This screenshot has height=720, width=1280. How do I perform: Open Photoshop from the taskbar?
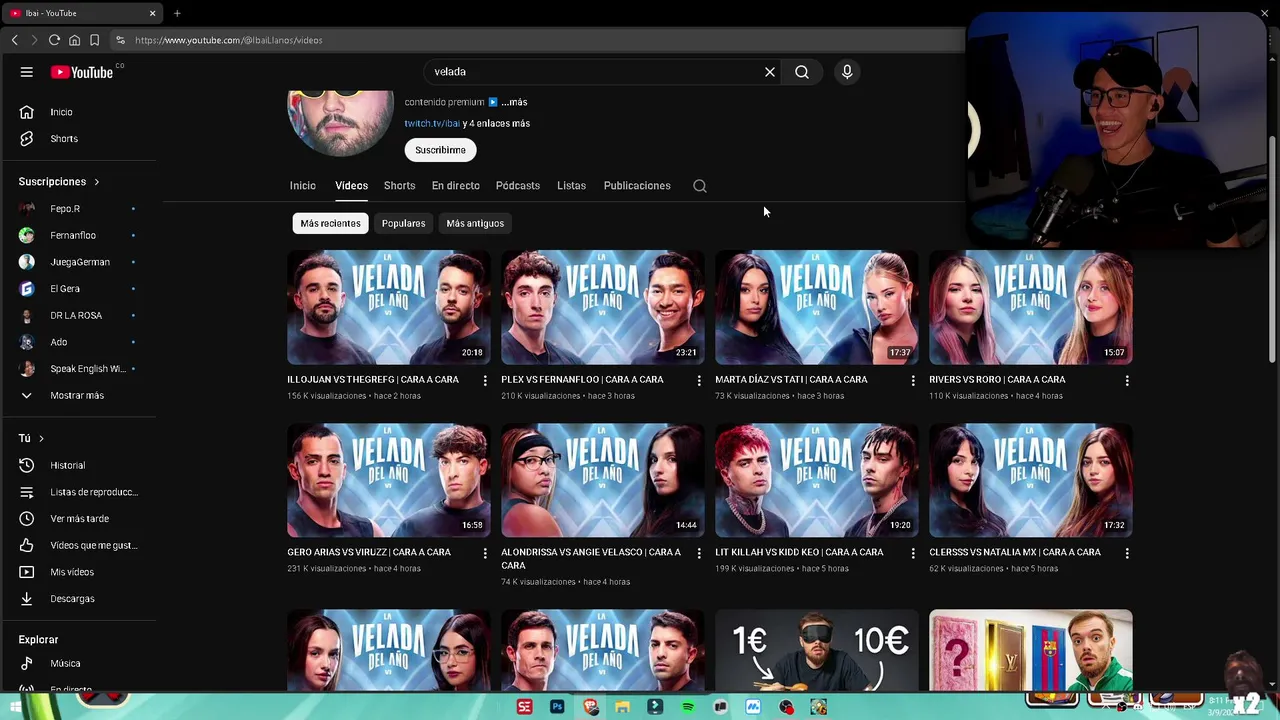[557, 707]
